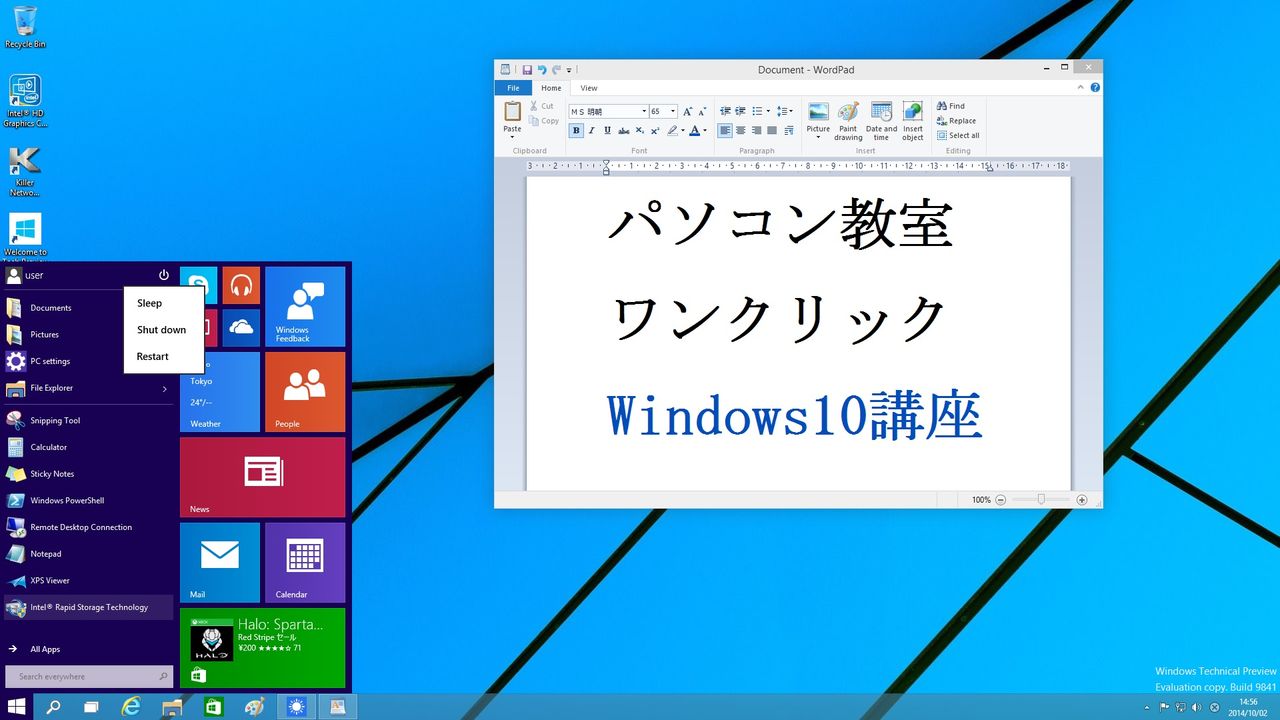Open the File menu in WordPad
Viewport: 1280px width, 720px height.
click(x=513, y=88)
